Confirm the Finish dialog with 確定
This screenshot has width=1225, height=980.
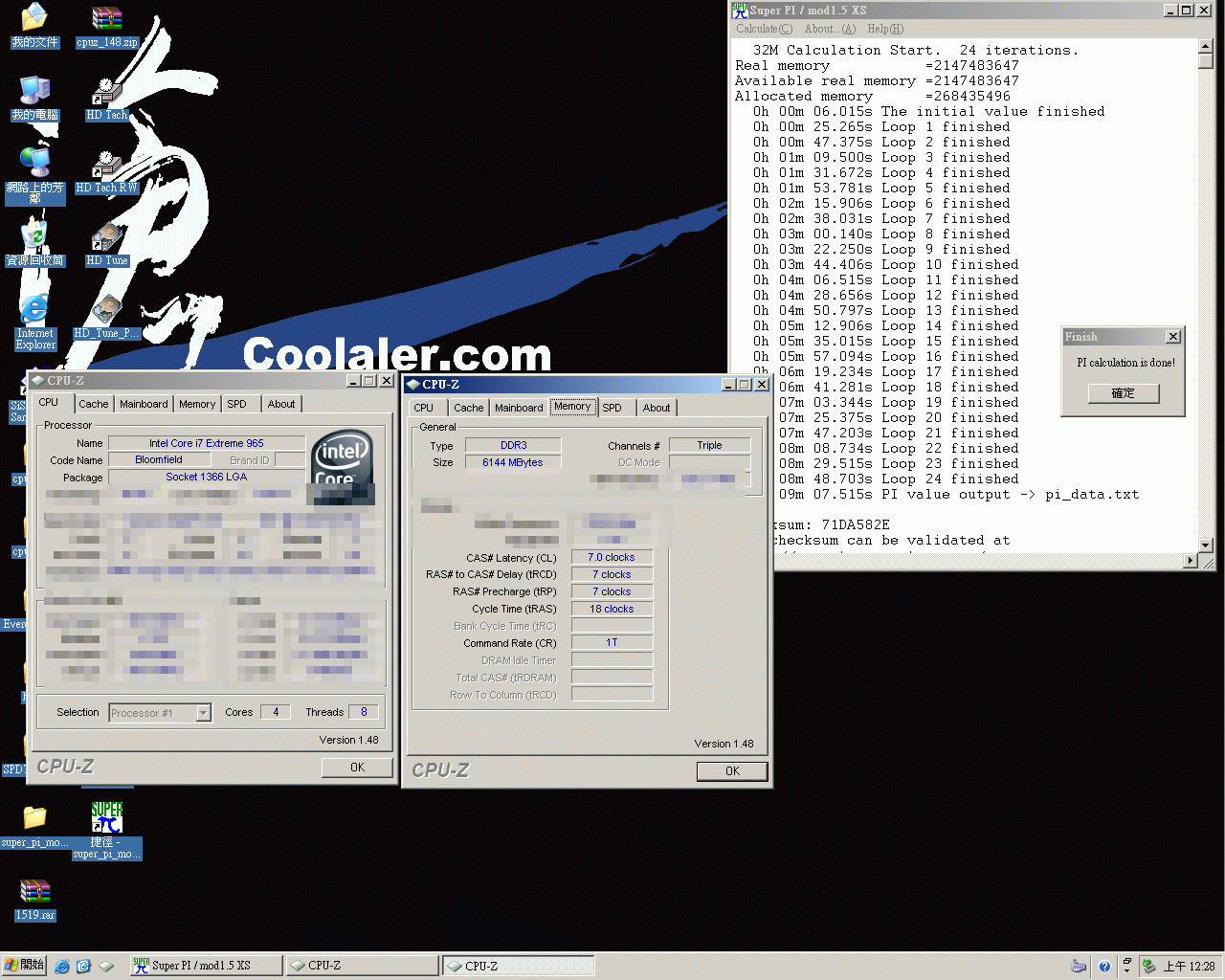click(x=1123, y=393)
